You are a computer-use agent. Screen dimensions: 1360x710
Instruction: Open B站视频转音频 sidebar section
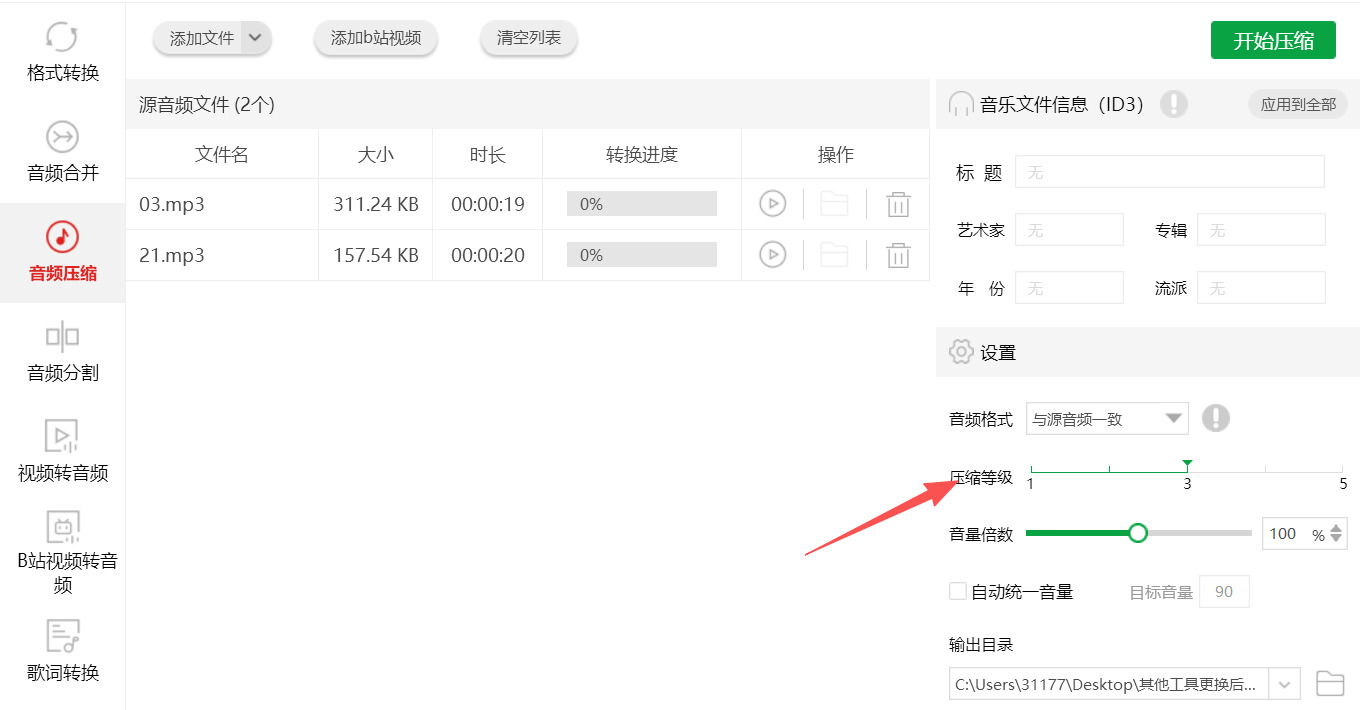62,552
